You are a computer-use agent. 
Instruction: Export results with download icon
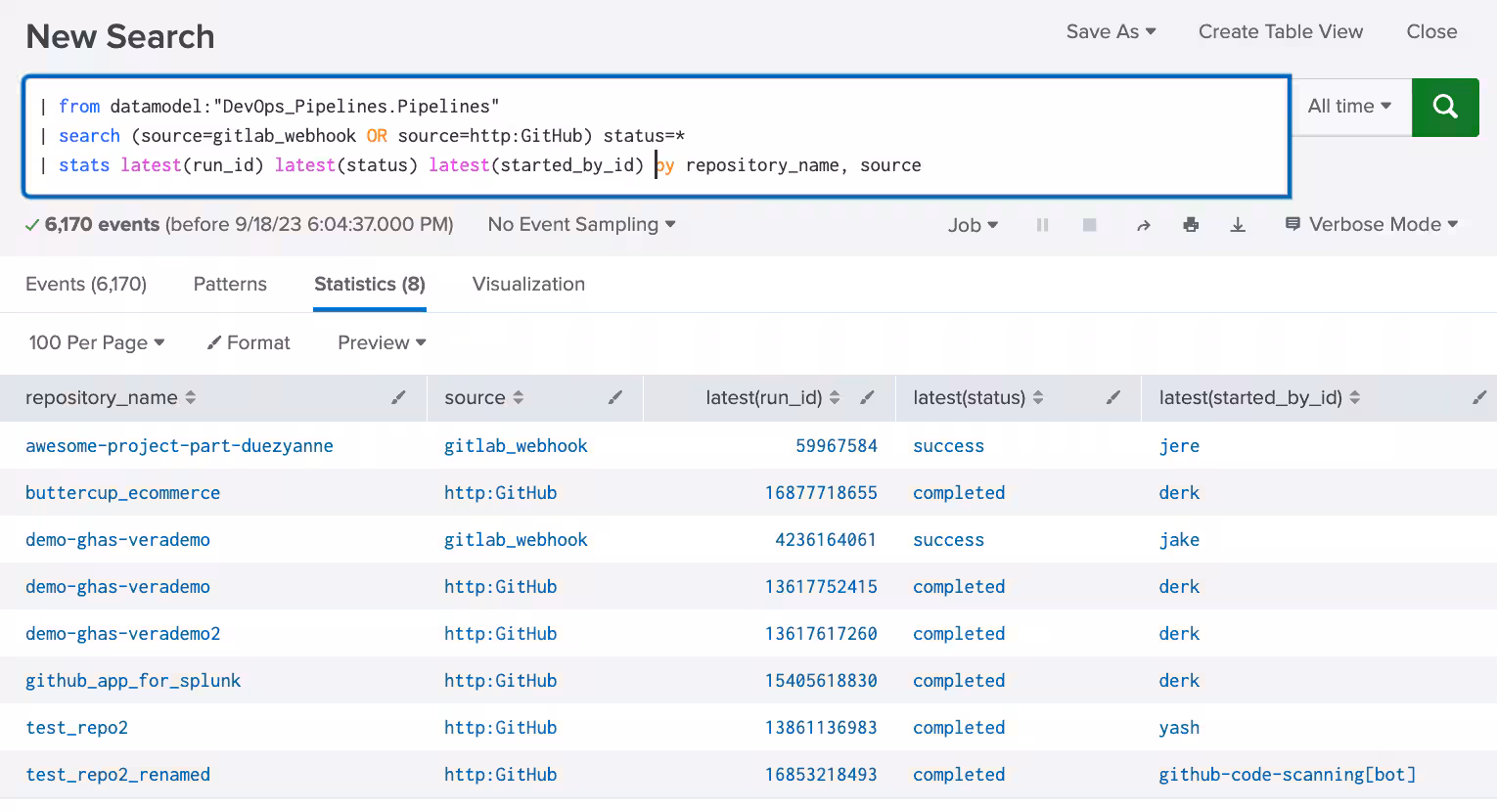coord(1238,225)
